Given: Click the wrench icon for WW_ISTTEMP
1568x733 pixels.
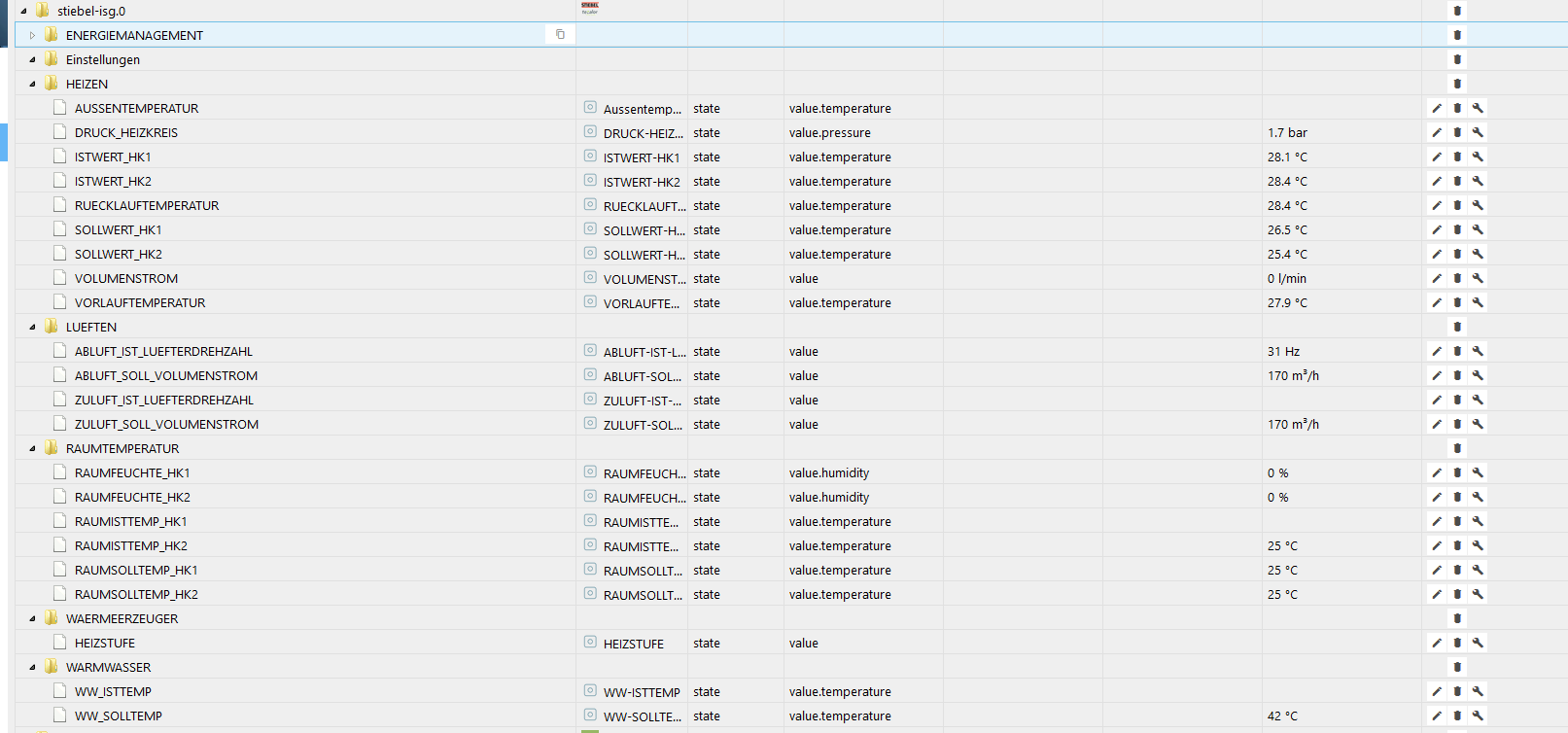Looking at the screenshot, I should point(1478,691).
